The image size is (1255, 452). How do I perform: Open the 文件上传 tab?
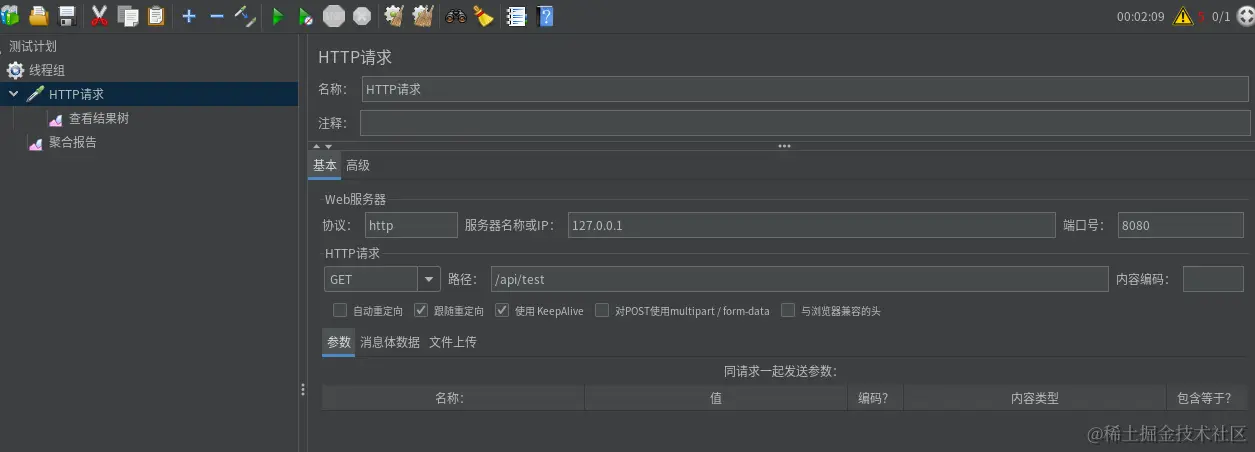tap(453, 342)
